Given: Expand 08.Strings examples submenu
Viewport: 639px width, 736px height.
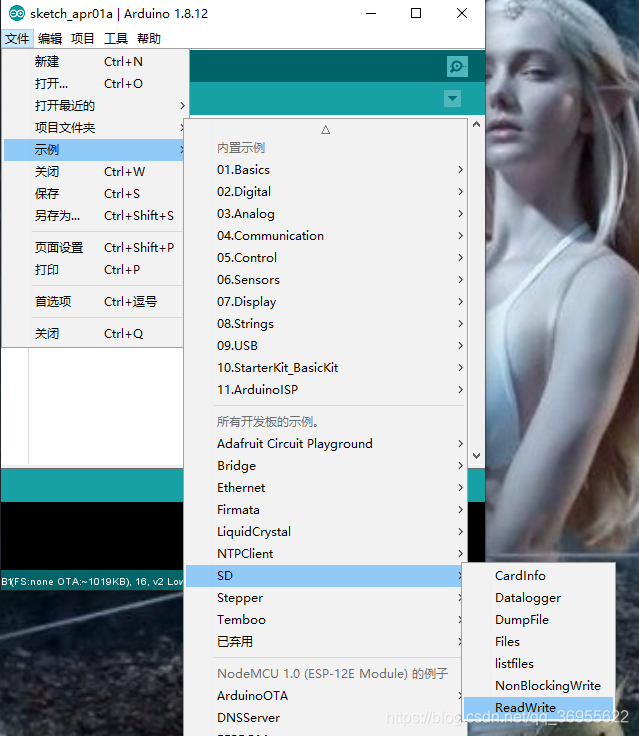Looking at the screenshot, I should tap(326, 324).
